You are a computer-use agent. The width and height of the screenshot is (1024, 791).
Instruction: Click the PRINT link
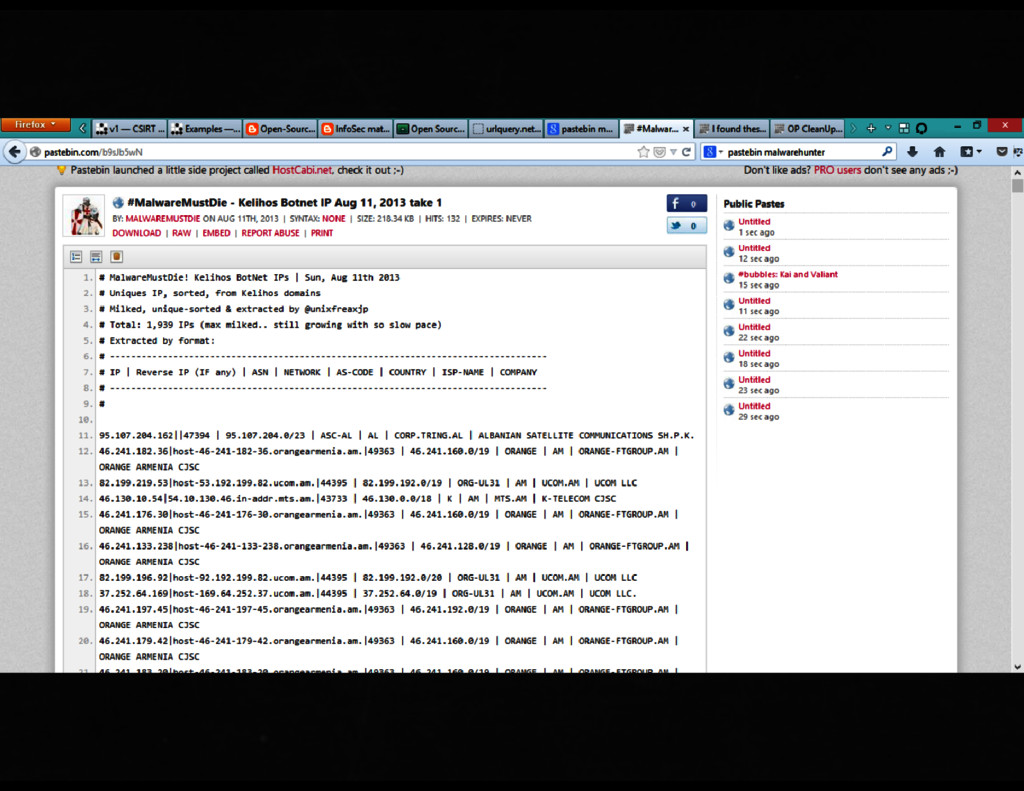[x=322, y=233]
